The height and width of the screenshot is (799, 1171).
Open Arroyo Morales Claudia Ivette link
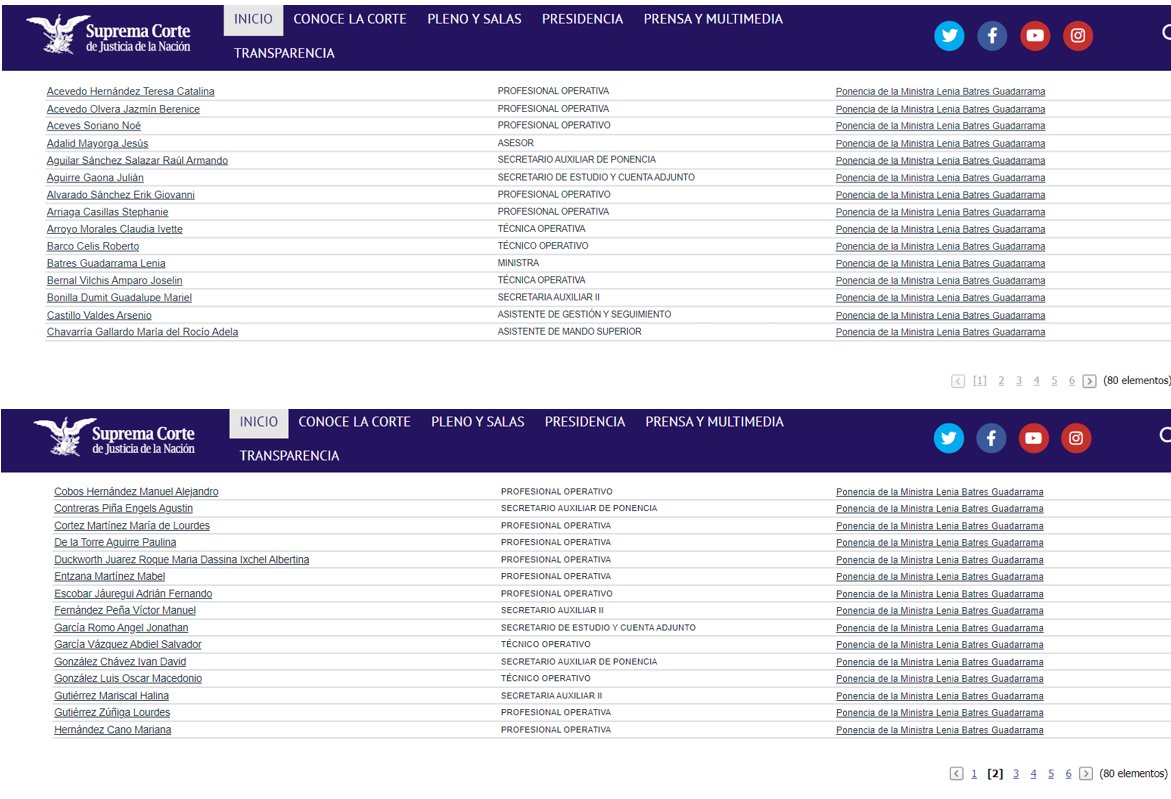tap(114, 229)
